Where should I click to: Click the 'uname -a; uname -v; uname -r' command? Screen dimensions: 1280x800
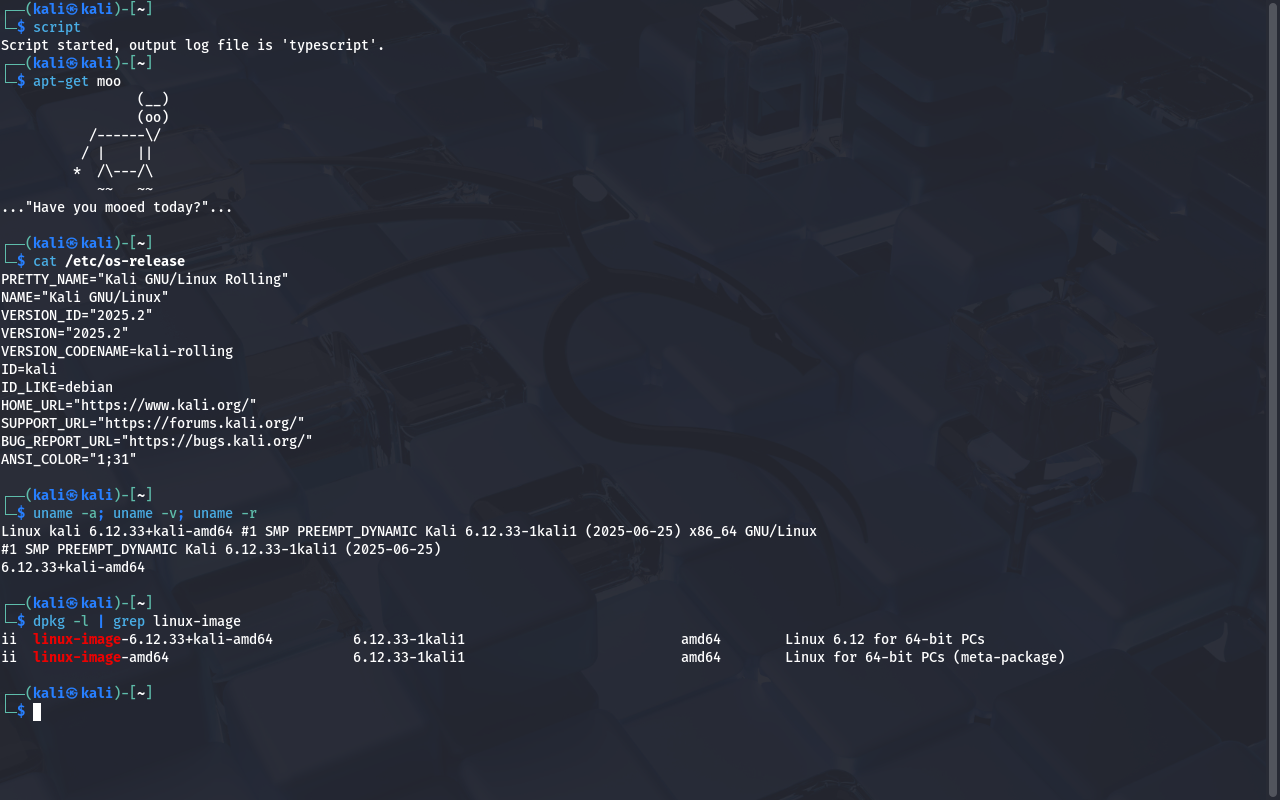(145, 513)
